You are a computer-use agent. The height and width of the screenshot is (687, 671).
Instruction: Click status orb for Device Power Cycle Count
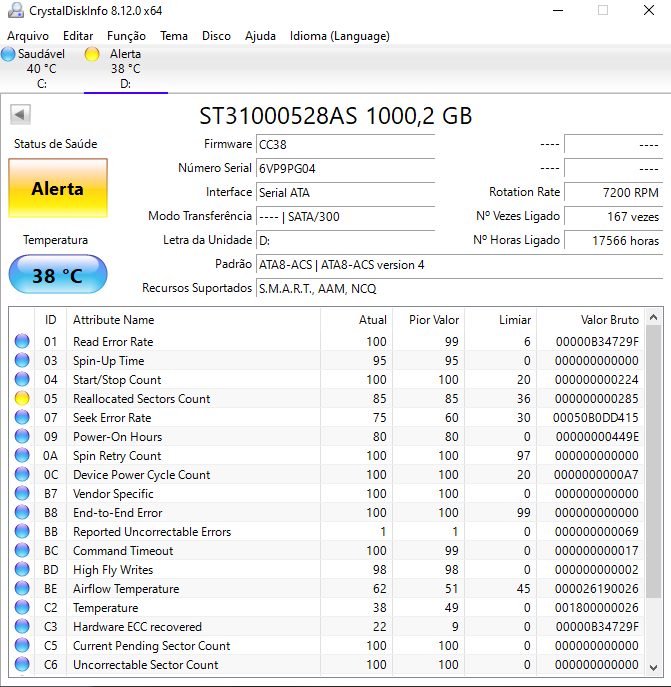pos(22,474)
